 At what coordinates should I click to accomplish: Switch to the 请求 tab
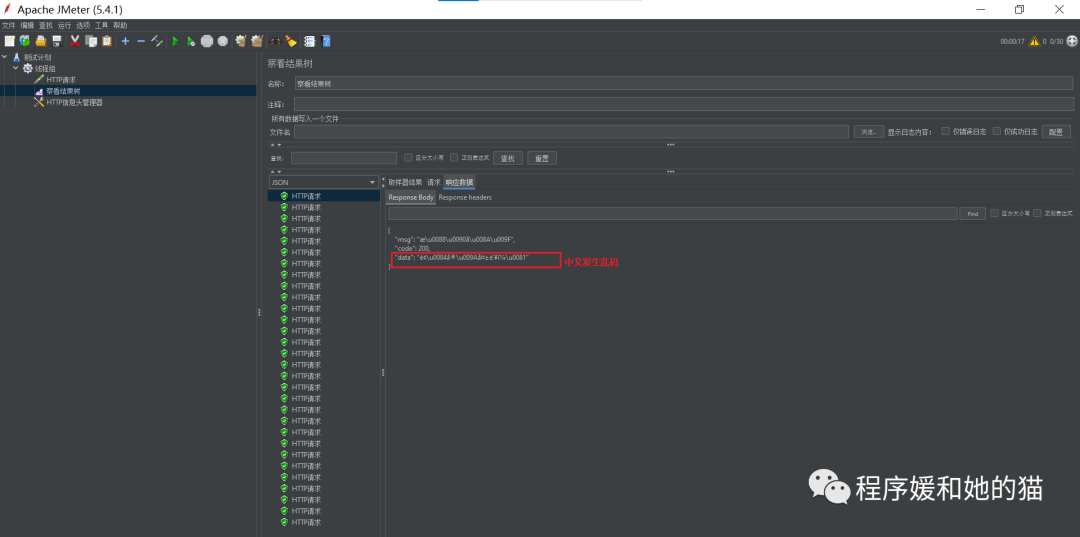coord(433,182)
